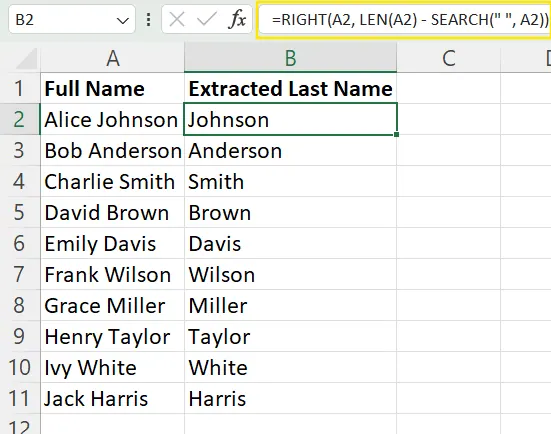The image size is (551, 434).
Task: Click cell B3 containing 'Anderson'
Action: coord(291,150)
